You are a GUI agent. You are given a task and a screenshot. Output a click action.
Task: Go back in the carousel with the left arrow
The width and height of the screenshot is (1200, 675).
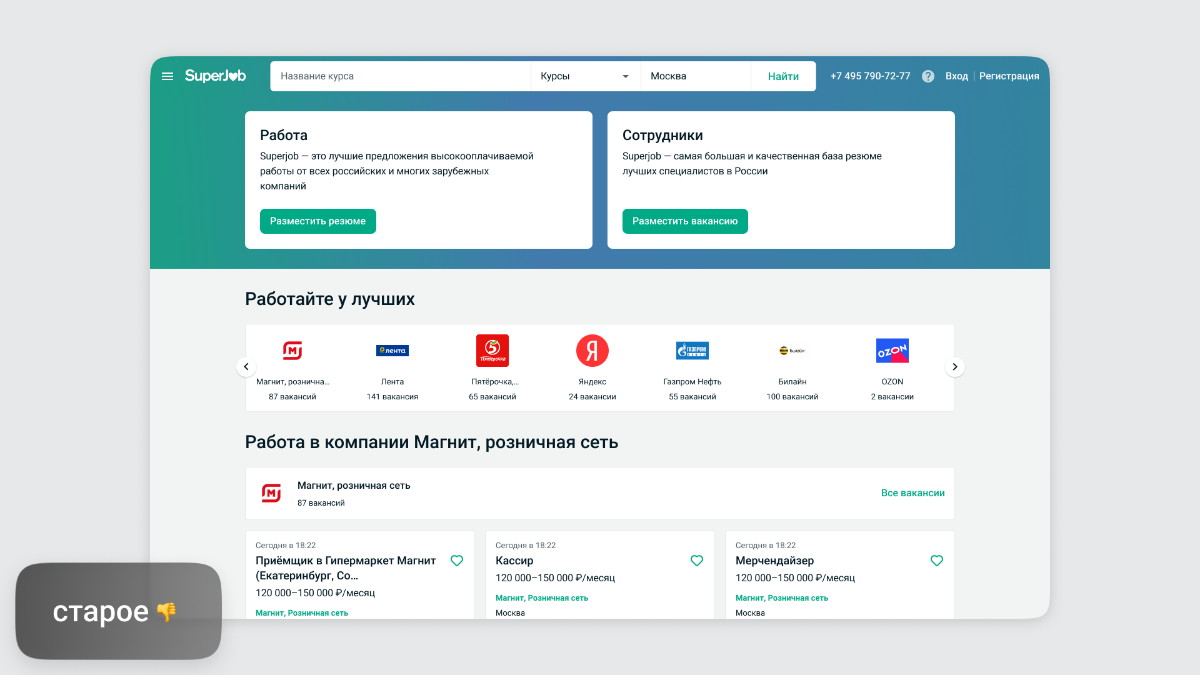[x=246, y=366]
